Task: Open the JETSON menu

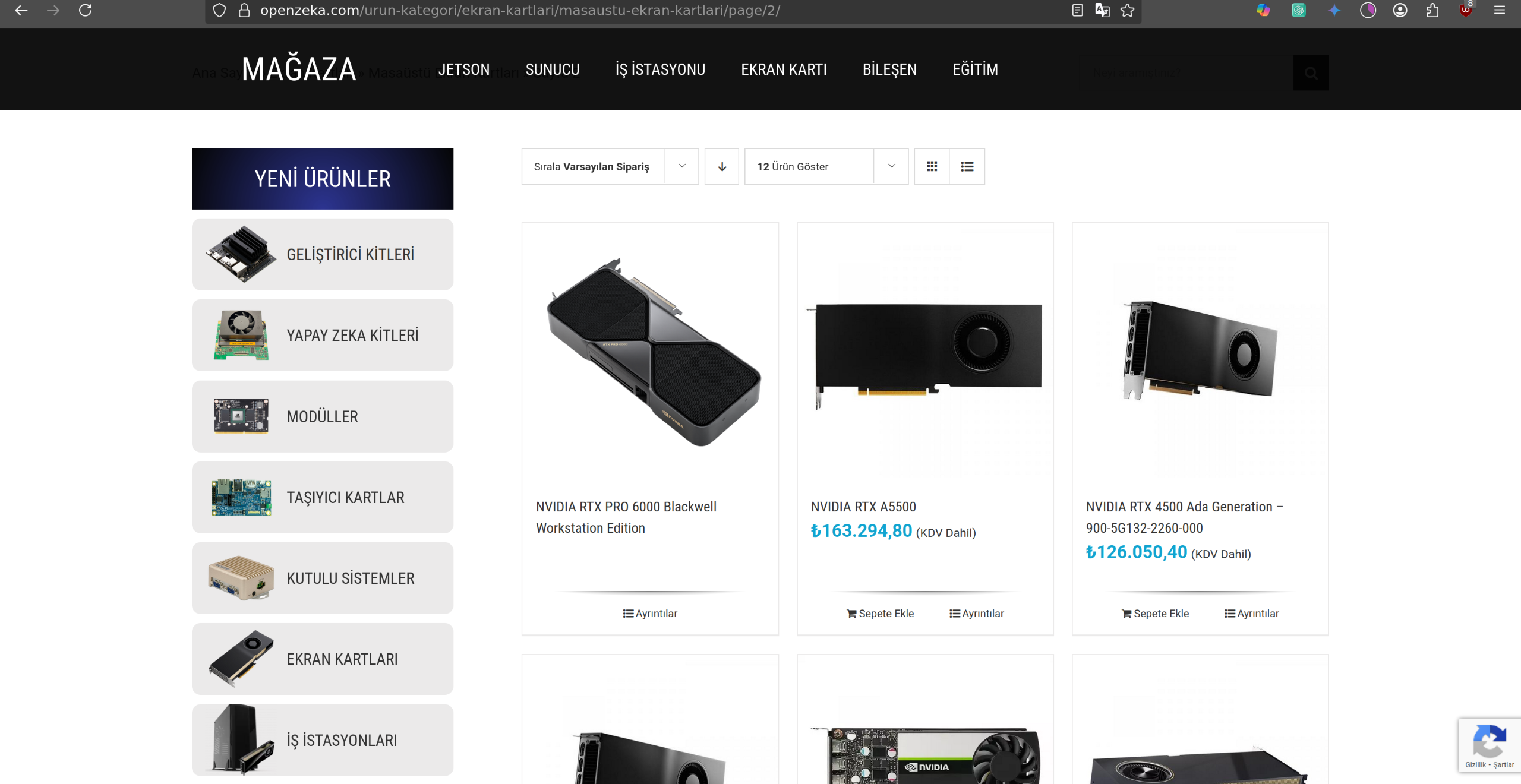Action: click(x=464, y=69)
